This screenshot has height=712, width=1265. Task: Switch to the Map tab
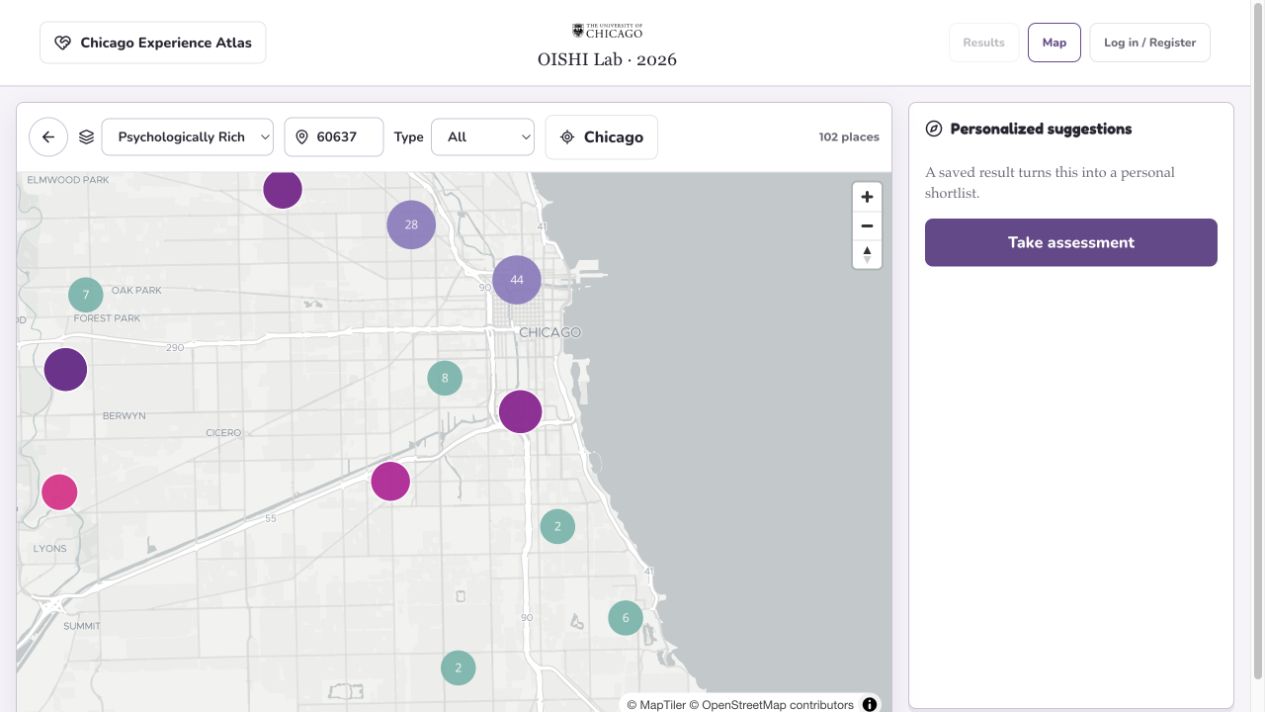click(1054, 43)
